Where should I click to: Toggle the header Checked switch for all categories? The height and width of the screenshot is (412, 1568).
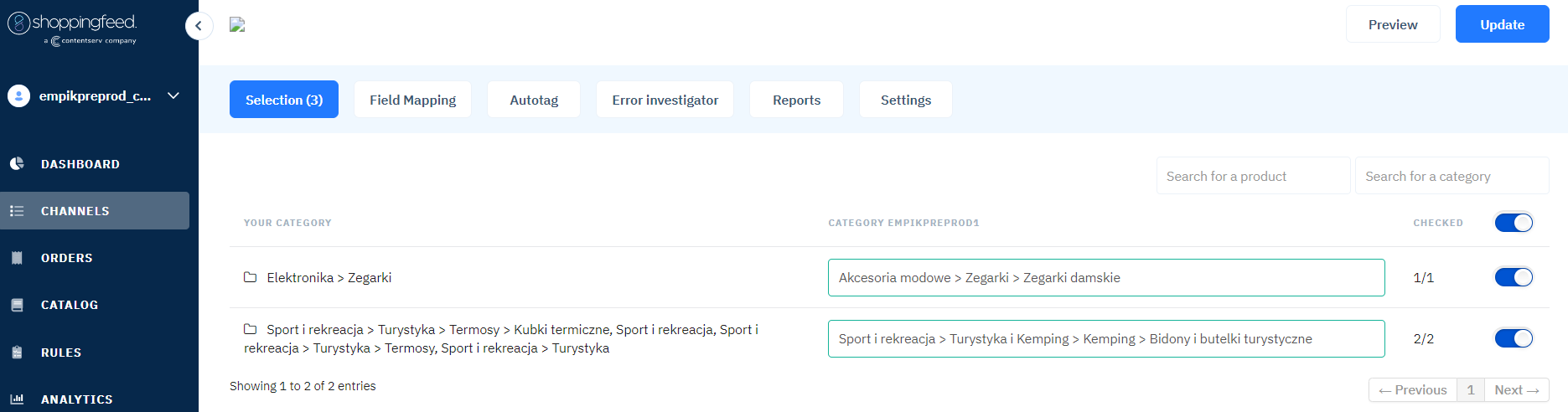pyautogui.click(x=1514, y=223)
